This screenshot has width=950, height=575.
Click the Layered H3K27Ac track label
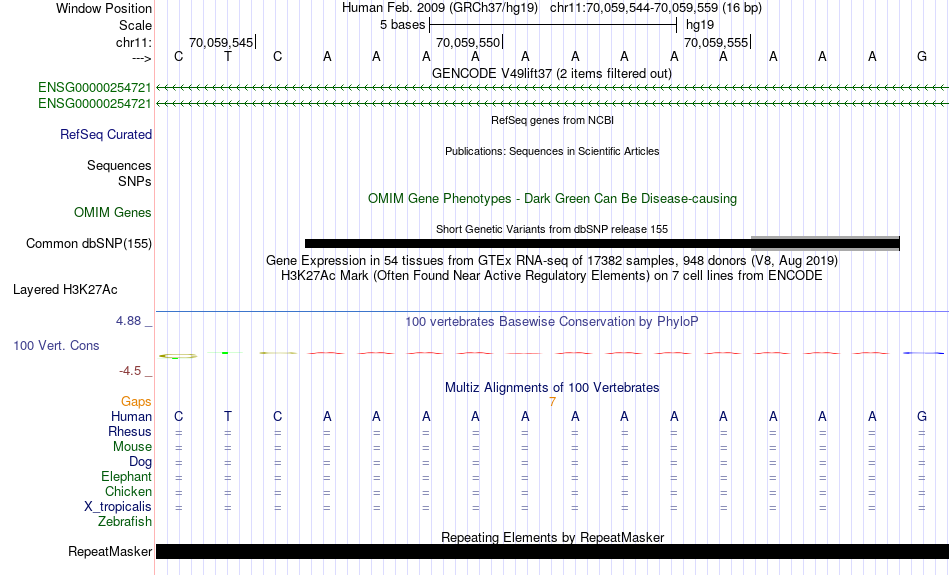(65, 290)
